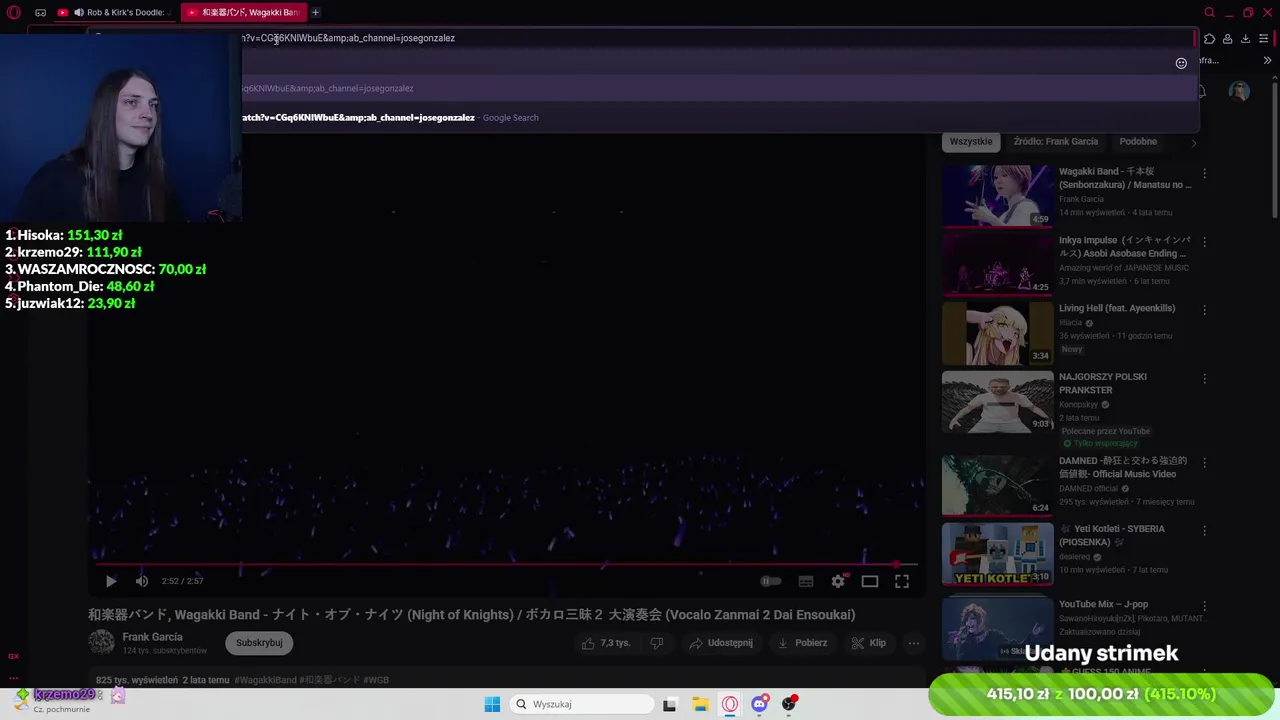Open Opera GX from the taskbar
The height and width of the screenshot is (720, 1280).
(730, 704)
